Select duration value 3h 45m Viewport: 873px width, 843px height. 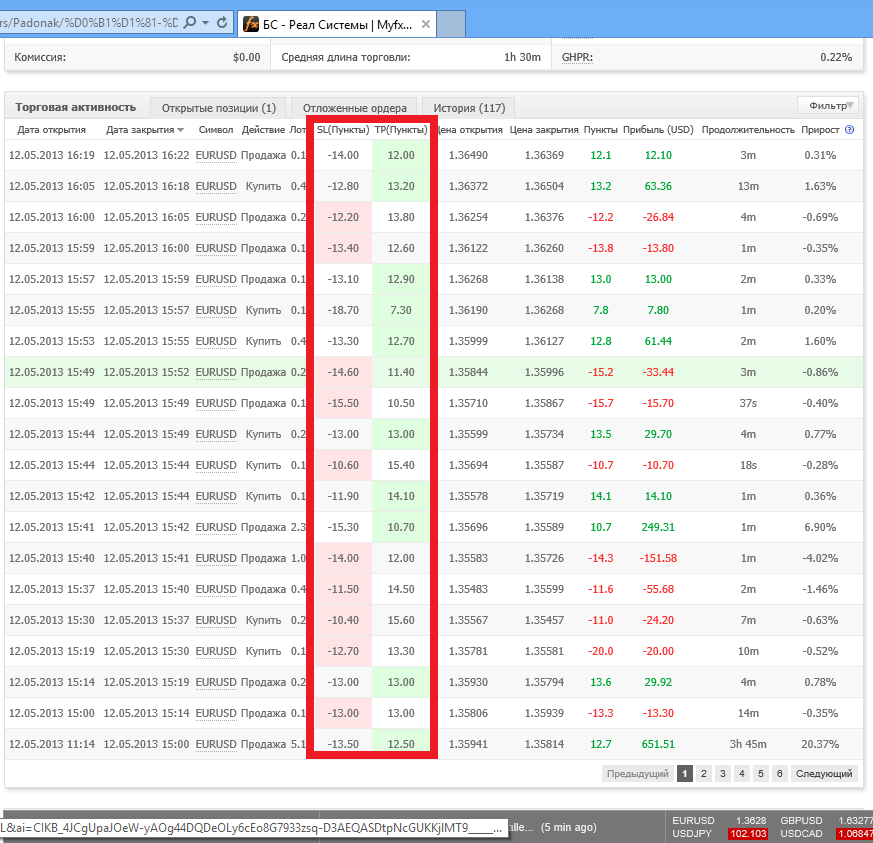click(x=748, y=744)
